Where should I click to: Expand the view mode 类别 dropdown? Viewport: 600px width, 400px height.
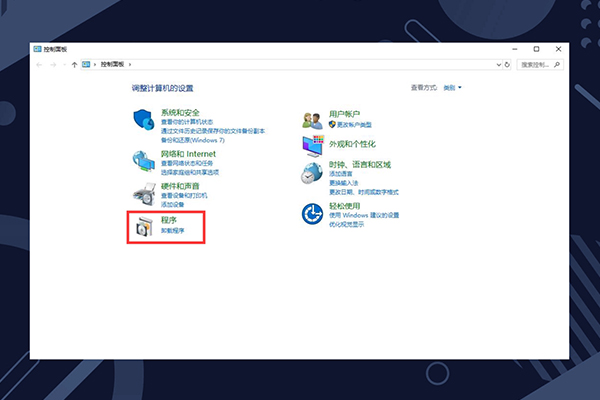(x=450, y=89)
